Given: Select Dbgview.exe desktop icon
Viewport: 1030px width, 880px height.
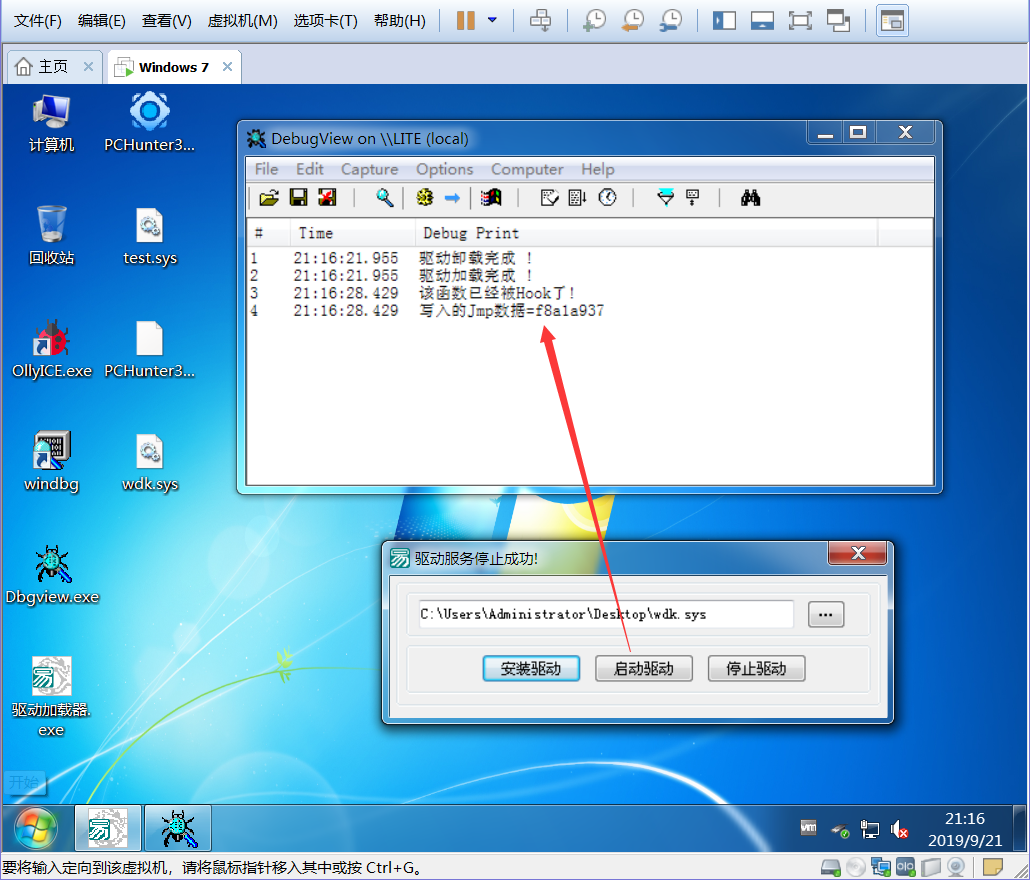Looking at the screenshot, I should (52, 575).
